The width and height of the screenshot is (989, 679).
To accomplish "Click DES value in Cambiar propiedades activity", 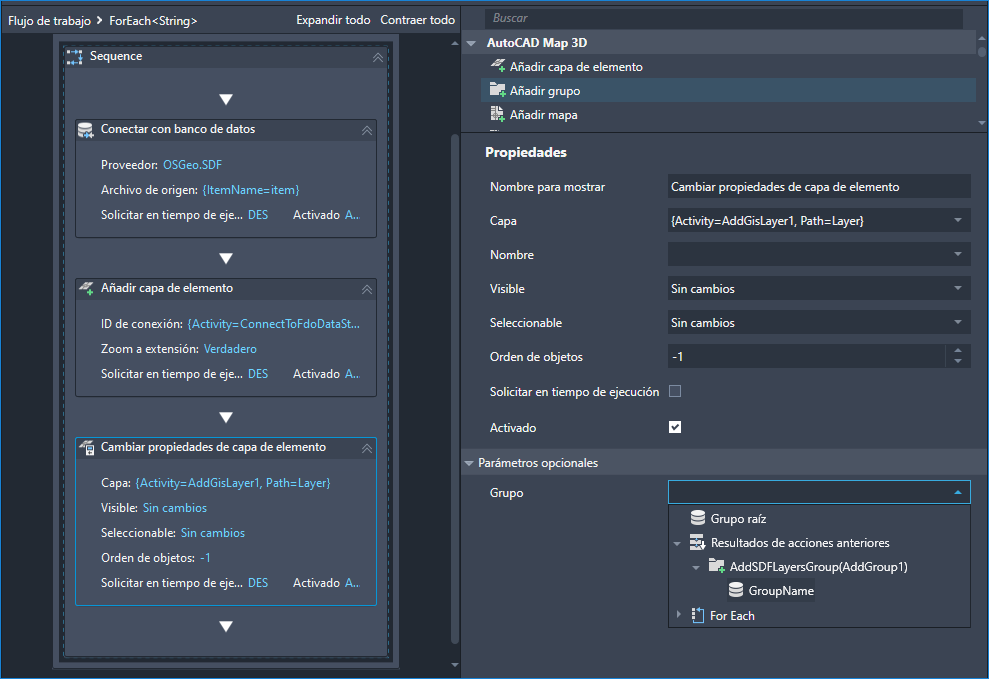I will (x=258, y=583).
